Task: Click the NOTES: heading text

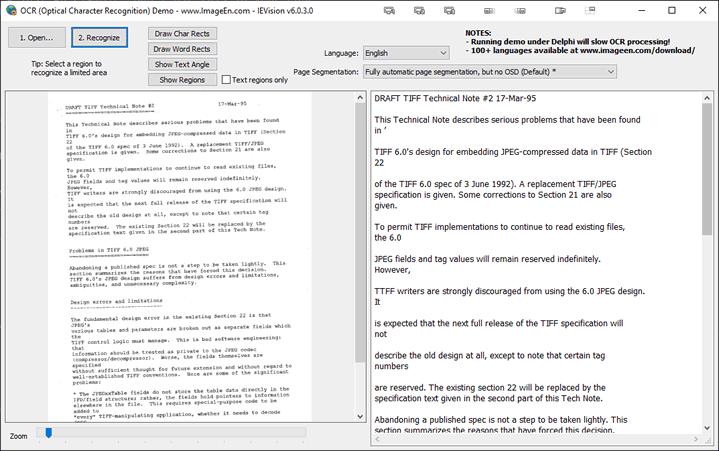Action: click(478, 33)
